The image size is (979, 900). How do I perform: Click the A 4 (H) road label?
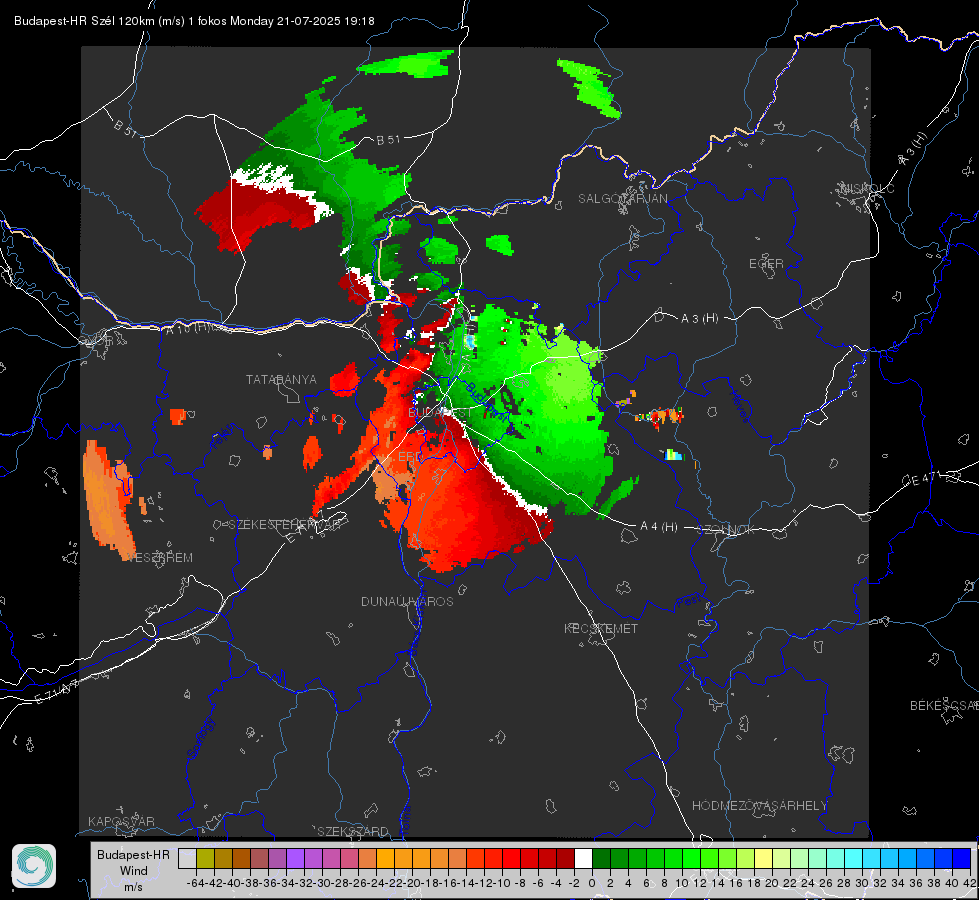click(x=659, y=527)
